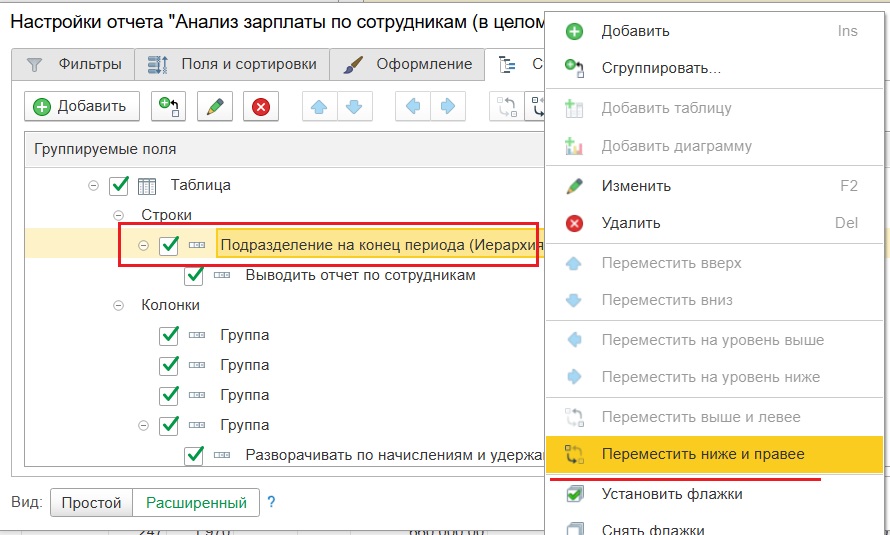Switch to Поля и сортировки tab
Screen dimensions: 890x535
232,64
